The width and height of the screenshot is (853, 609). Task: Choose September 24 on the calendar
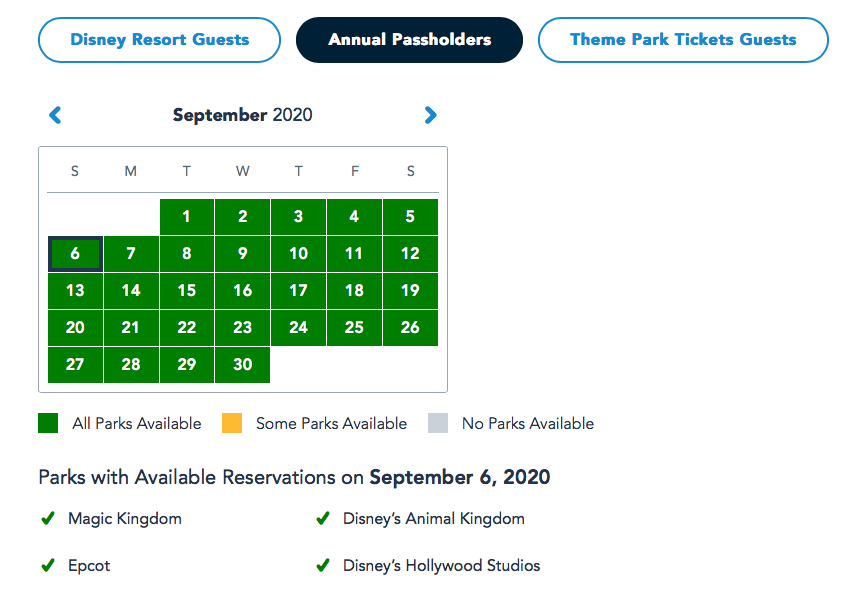point(298,328)
